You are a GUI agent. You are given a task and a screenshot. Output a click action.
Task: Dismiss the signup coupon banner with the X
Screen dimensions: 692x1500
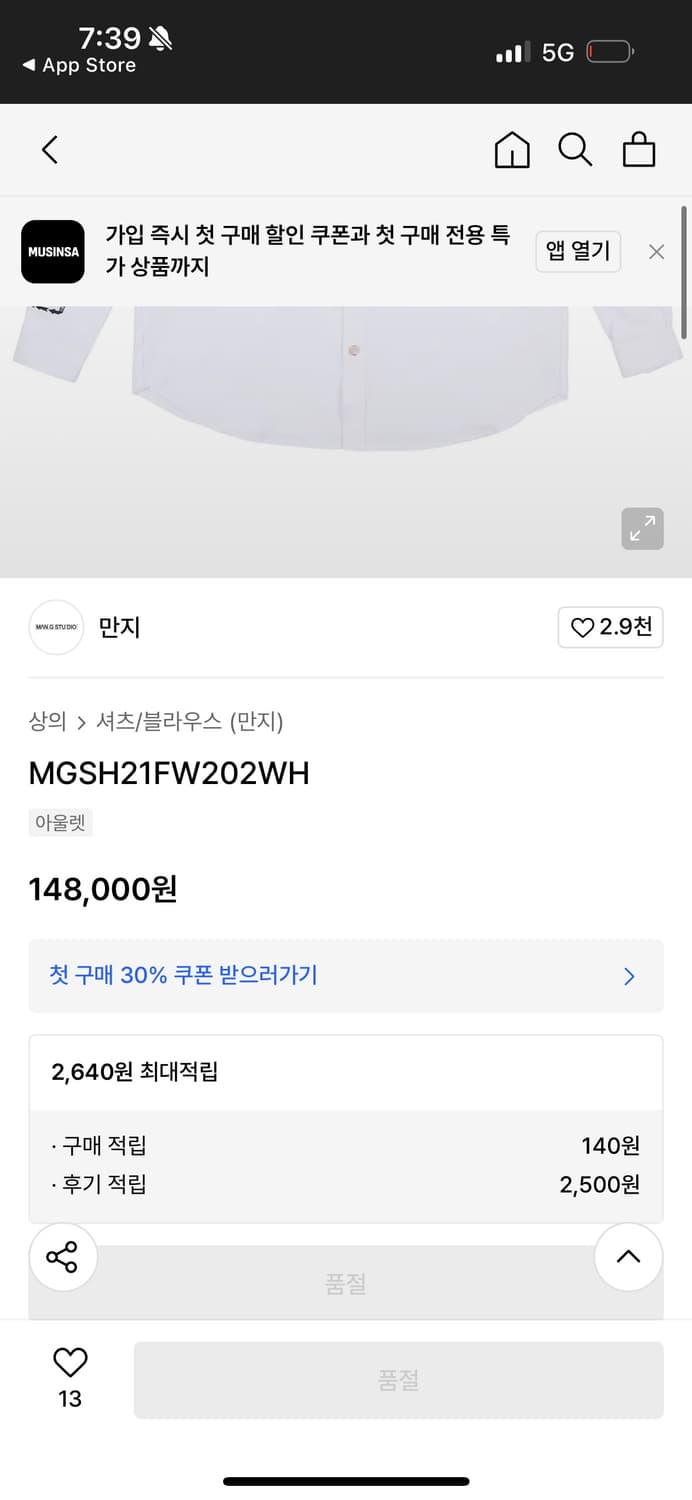point(656,251)
